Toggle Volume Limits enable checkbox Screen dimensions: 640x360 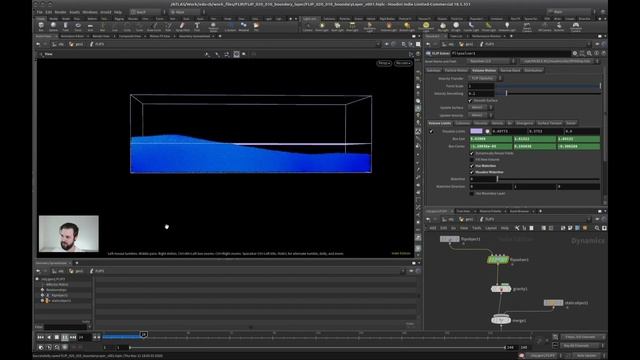coord(431,131)
